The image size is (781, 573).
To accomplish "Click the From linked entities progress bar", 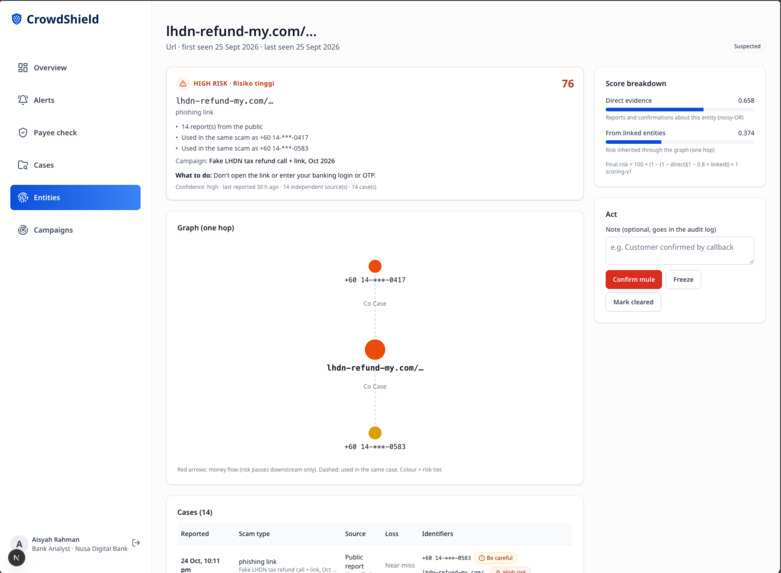I will [x=680, y=142].
